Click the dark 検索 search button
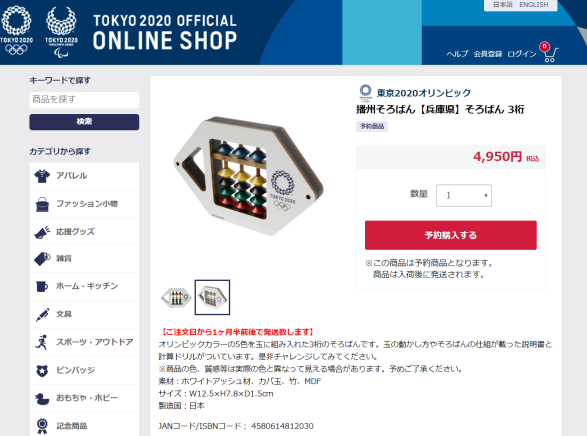587x436 pixels. coord(84,122)
